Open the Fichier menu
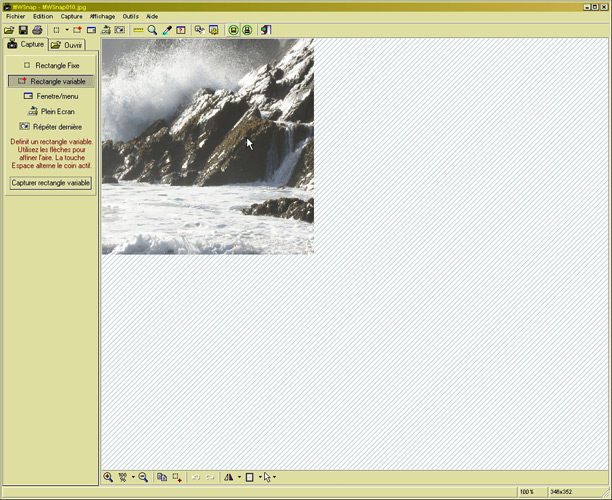The height and width of the screenshot is (500, 612). [15, 17]
